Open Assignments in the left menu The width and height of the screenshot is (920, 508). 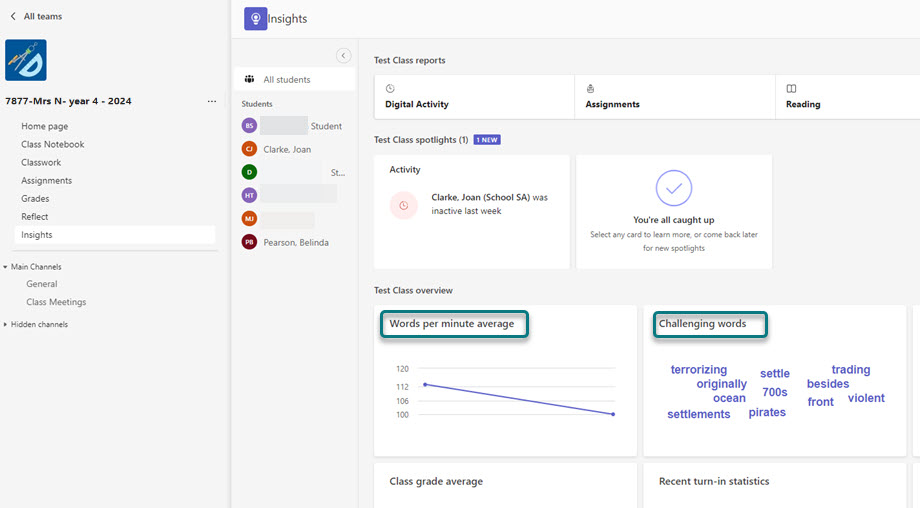tap(46, 181)
